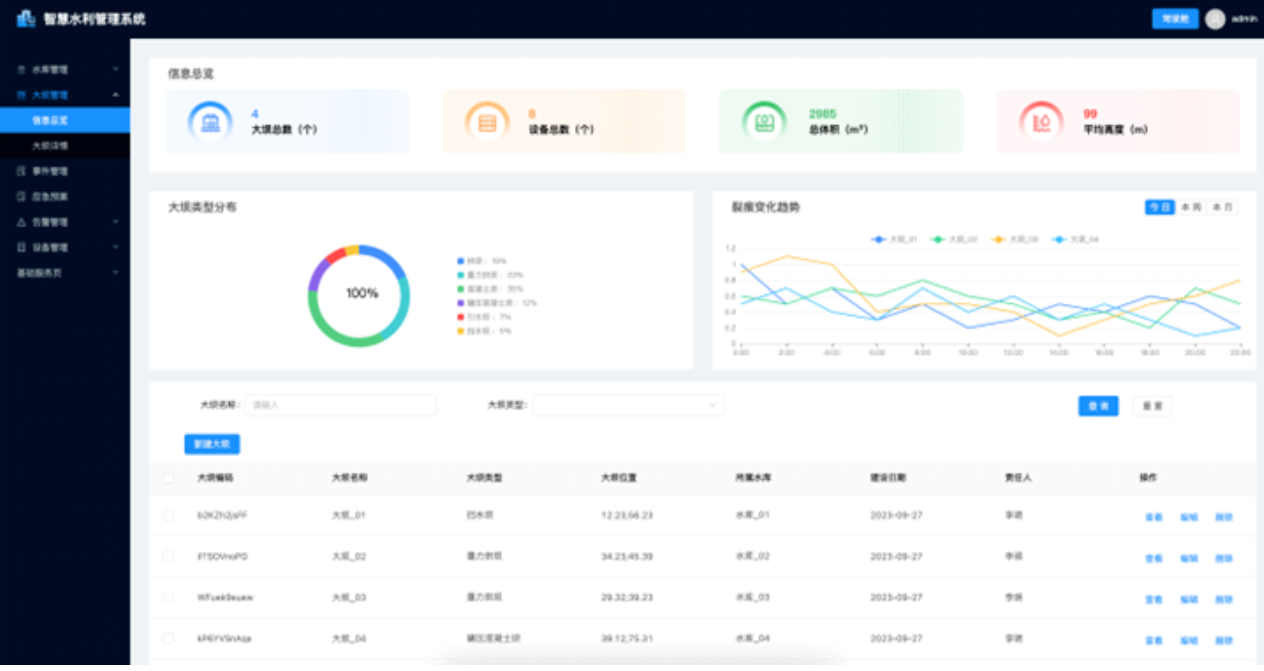
Task: Focus the 大坝名称 search input
Action: pos(340,405)
